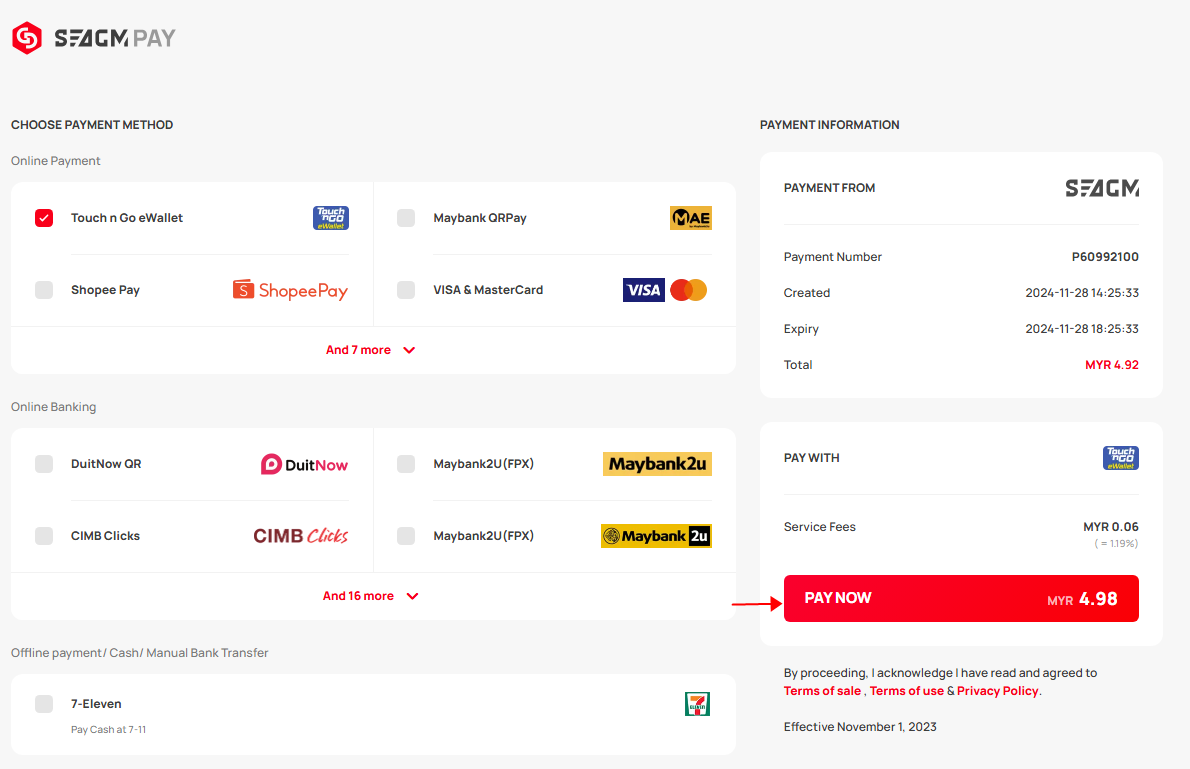Click the 7-Eleven logo
The height and width of the screenshot is (769, 1190).
697,704
